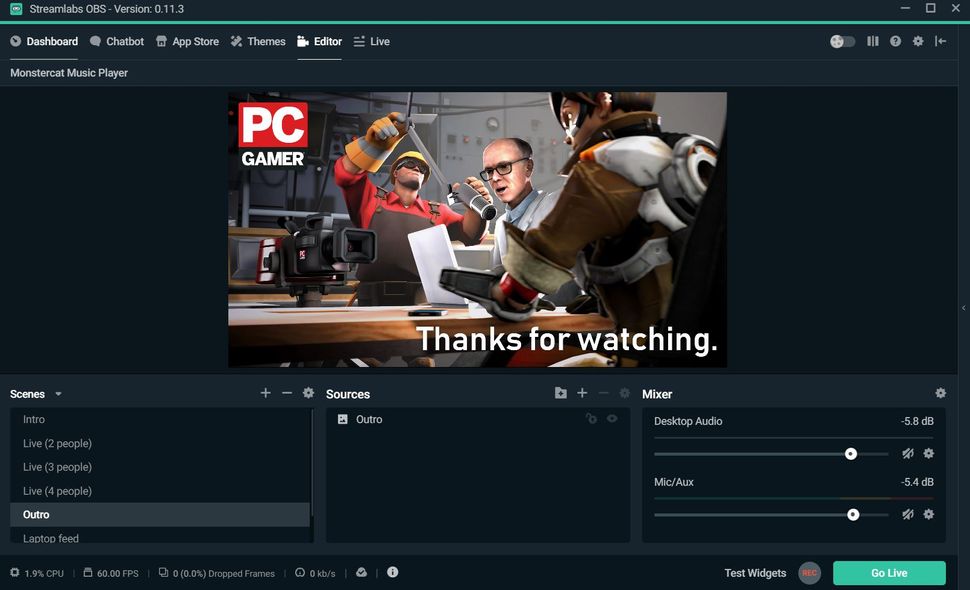970x590 pixels.
Task: Adjust the Mic/Aux volume slider
Action: point(853,514)
